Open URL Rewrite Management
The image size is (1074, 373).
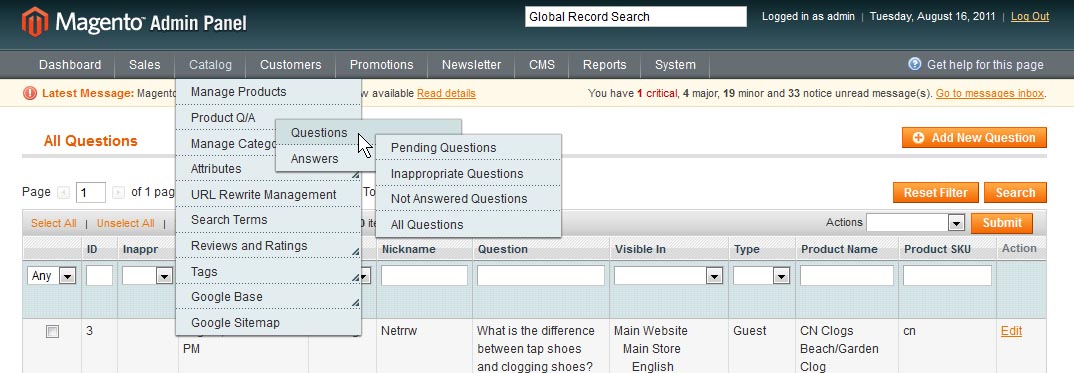[268, 194]
